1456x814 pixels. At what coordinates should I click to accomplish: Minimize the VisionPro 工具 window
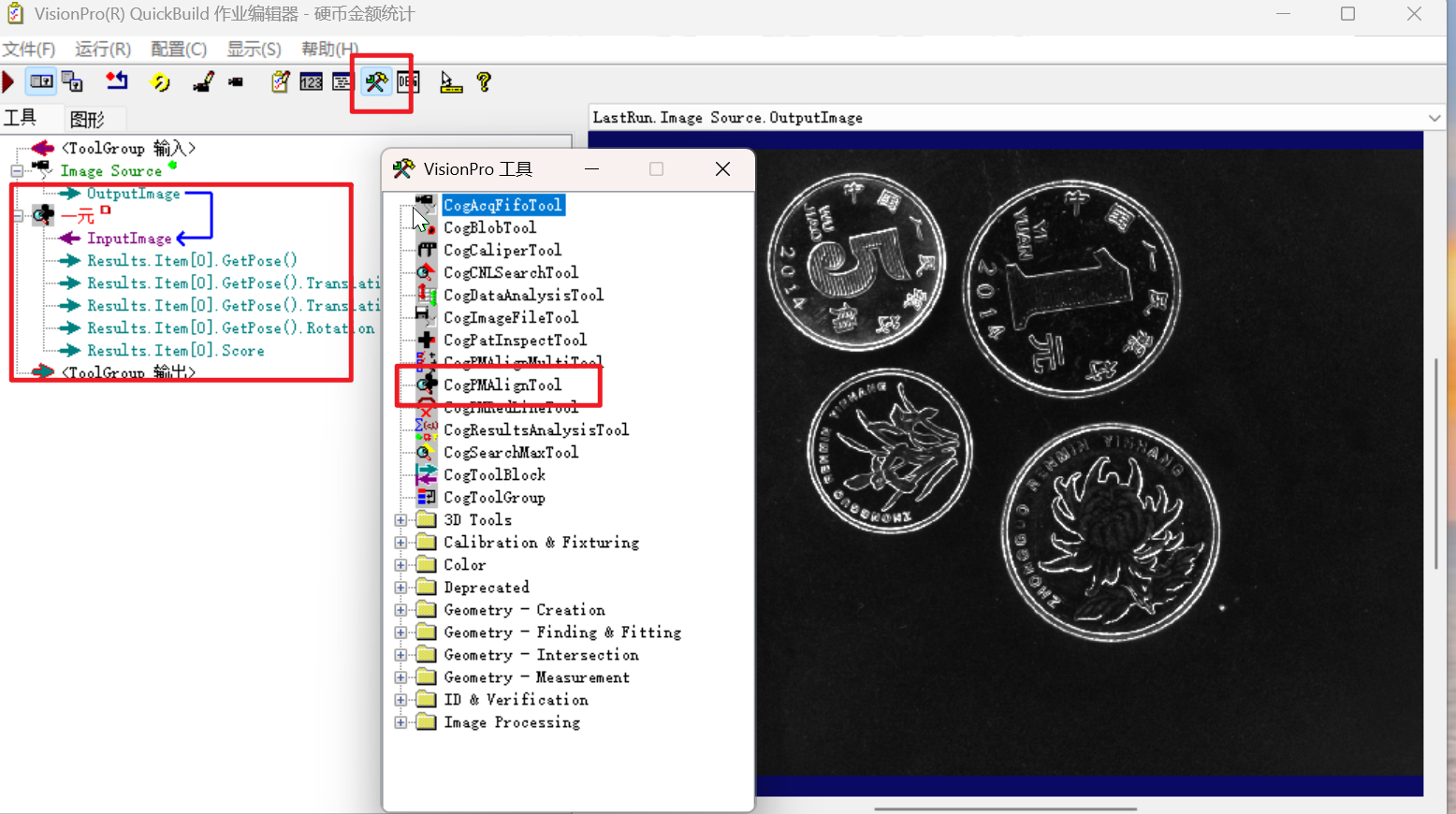click(591, 169)
